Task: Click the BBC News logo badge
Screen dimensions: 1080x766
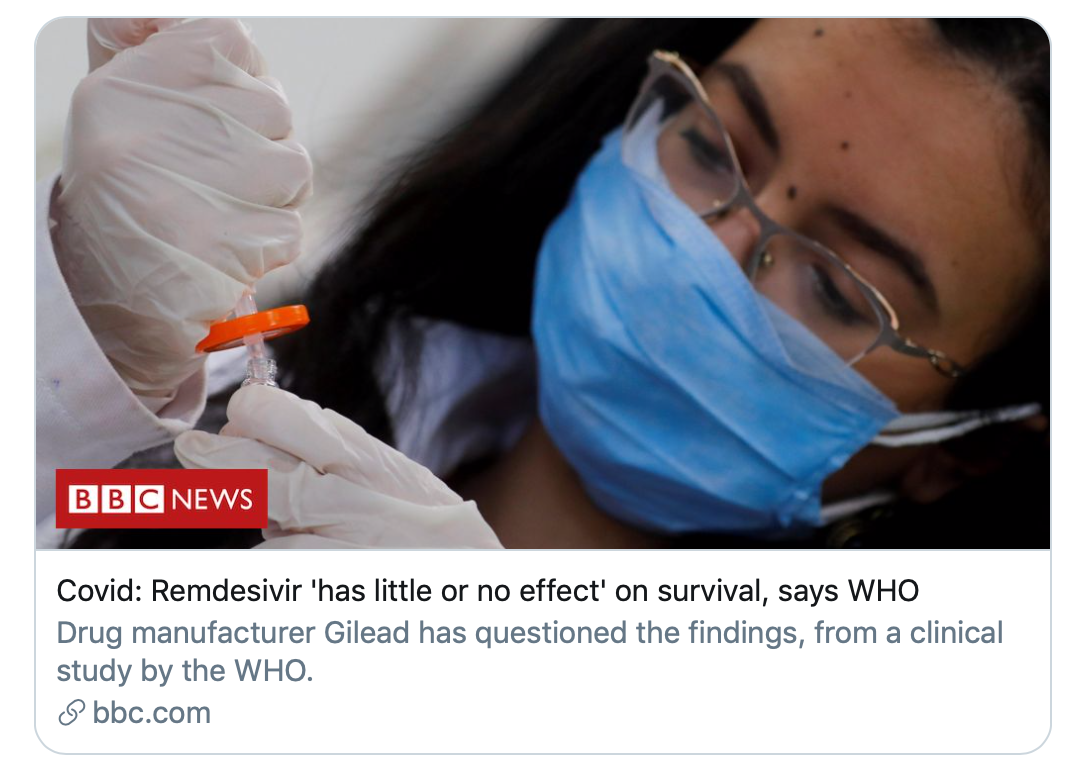Action: click(x=162, y=499)
